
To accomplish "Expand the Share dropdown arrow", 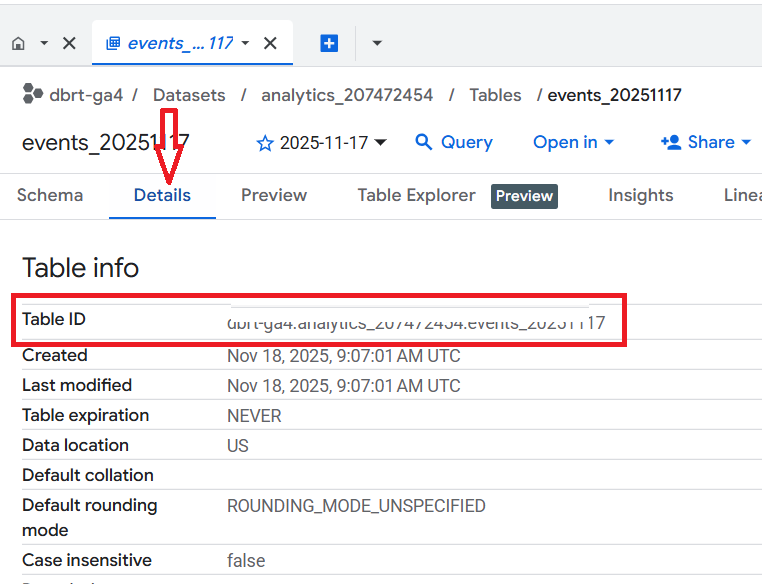I will point(746,142).
